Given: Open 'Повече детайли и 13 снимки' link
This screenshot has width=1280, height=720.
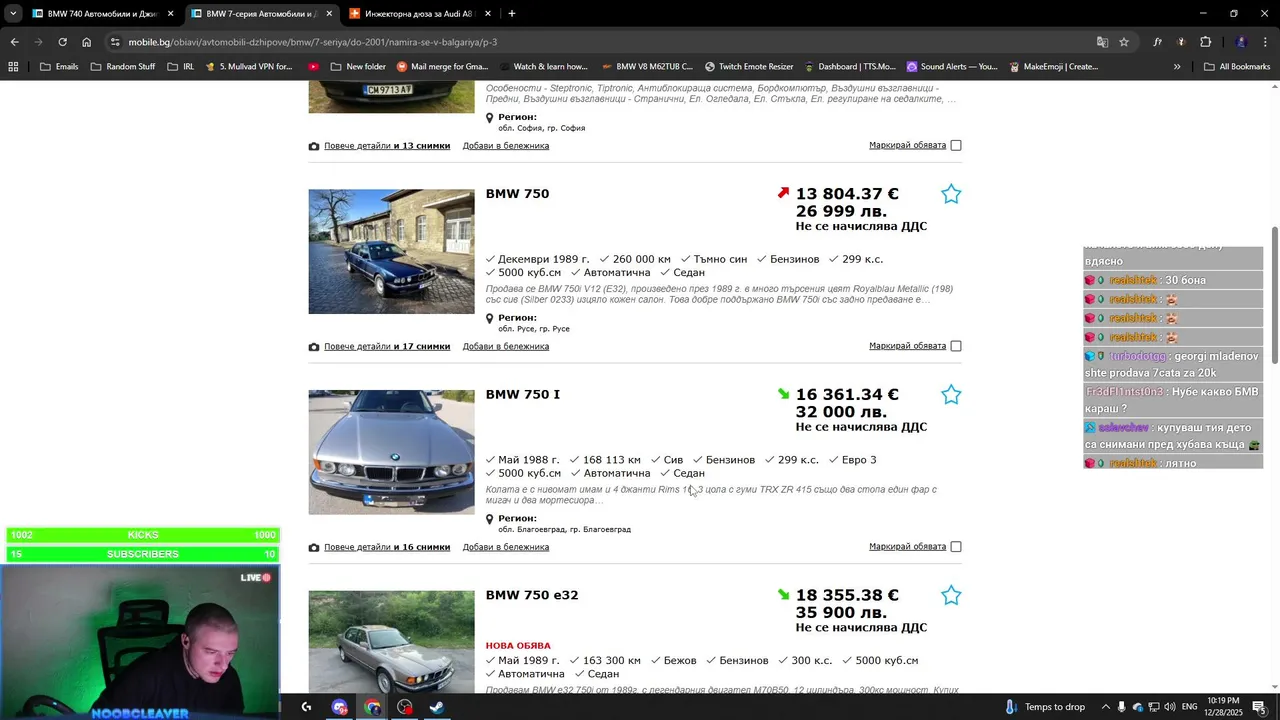Looking at the screenshot, I should [387, 146].
